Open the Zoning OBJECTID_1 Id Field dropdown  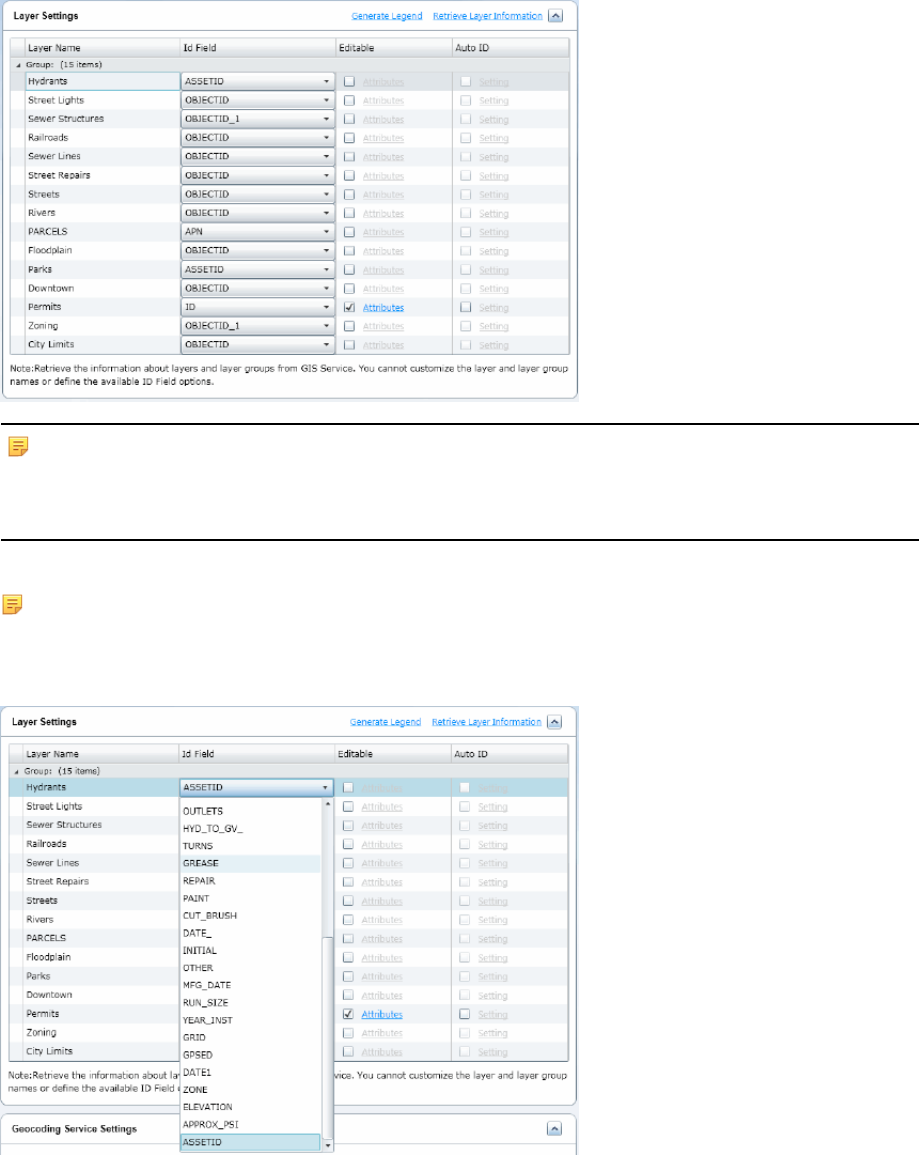click(258, 326)
